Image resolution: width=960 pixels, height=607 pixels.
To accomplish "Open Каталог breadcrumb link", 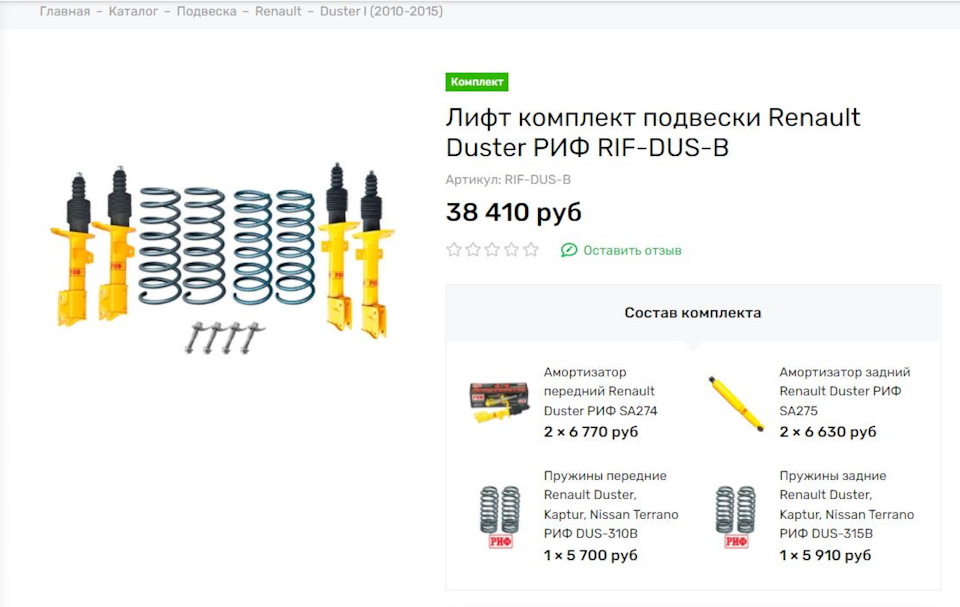I will click(x=133, y=11).
